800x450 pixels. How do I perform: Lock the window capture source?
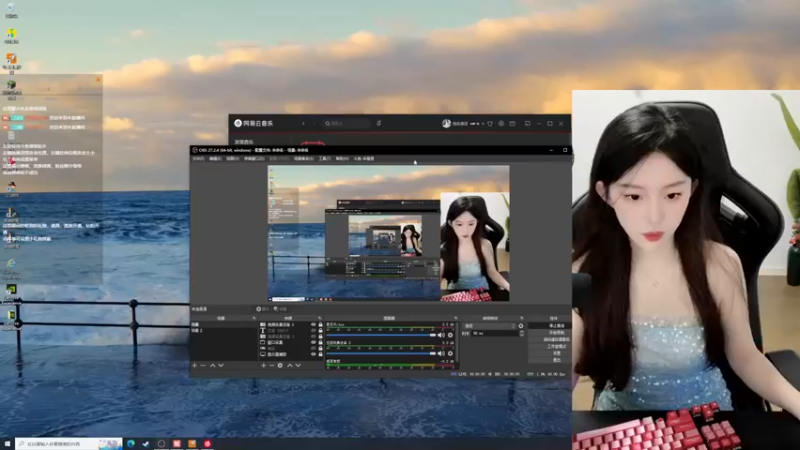tap(320, 342)
